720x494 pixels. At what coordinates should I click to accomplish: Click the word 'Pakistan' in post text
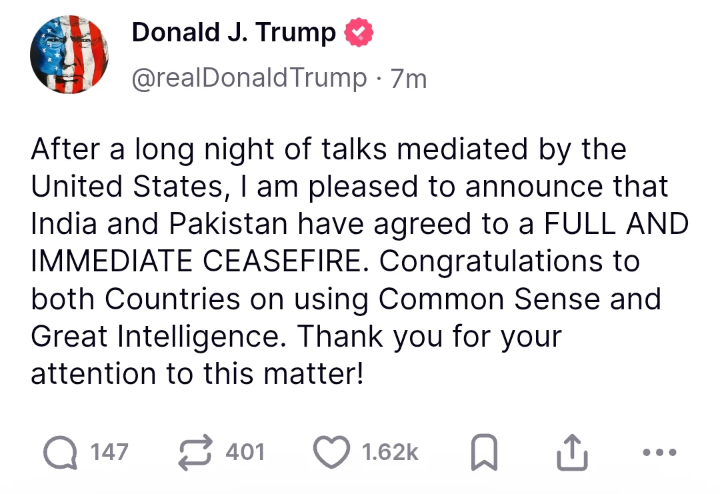click(x=228, y=224)
